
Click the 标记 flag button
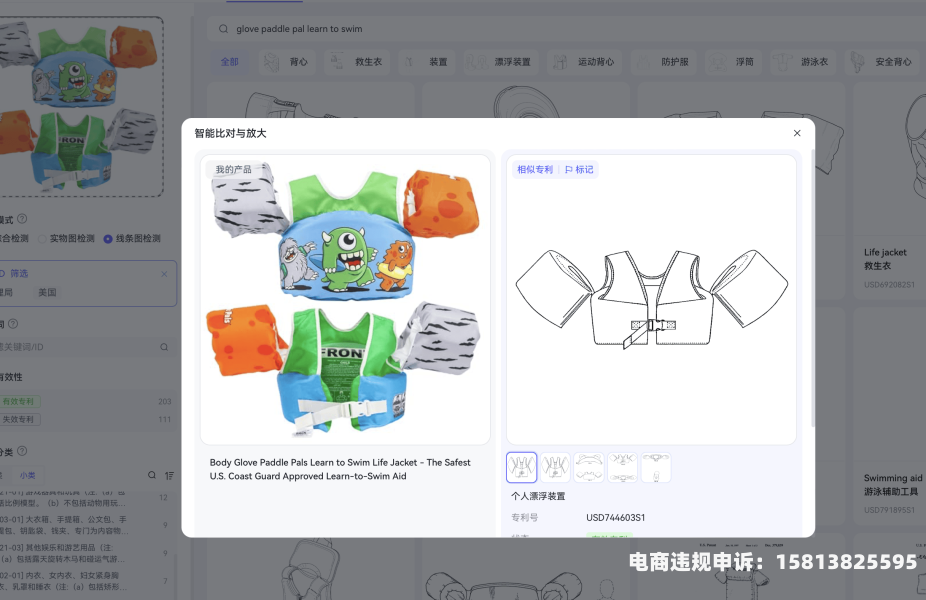tap(579, 169)
